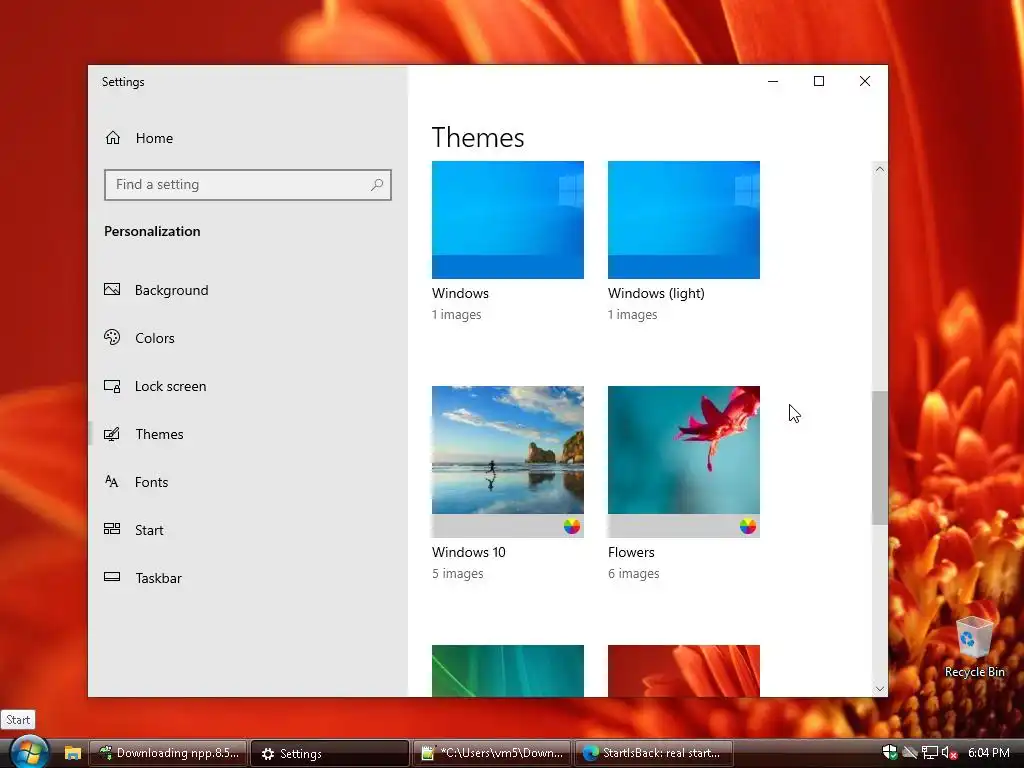Switch to Settings taskbar button
This screenshot has width=1024, height=768.
pos(330,753)
